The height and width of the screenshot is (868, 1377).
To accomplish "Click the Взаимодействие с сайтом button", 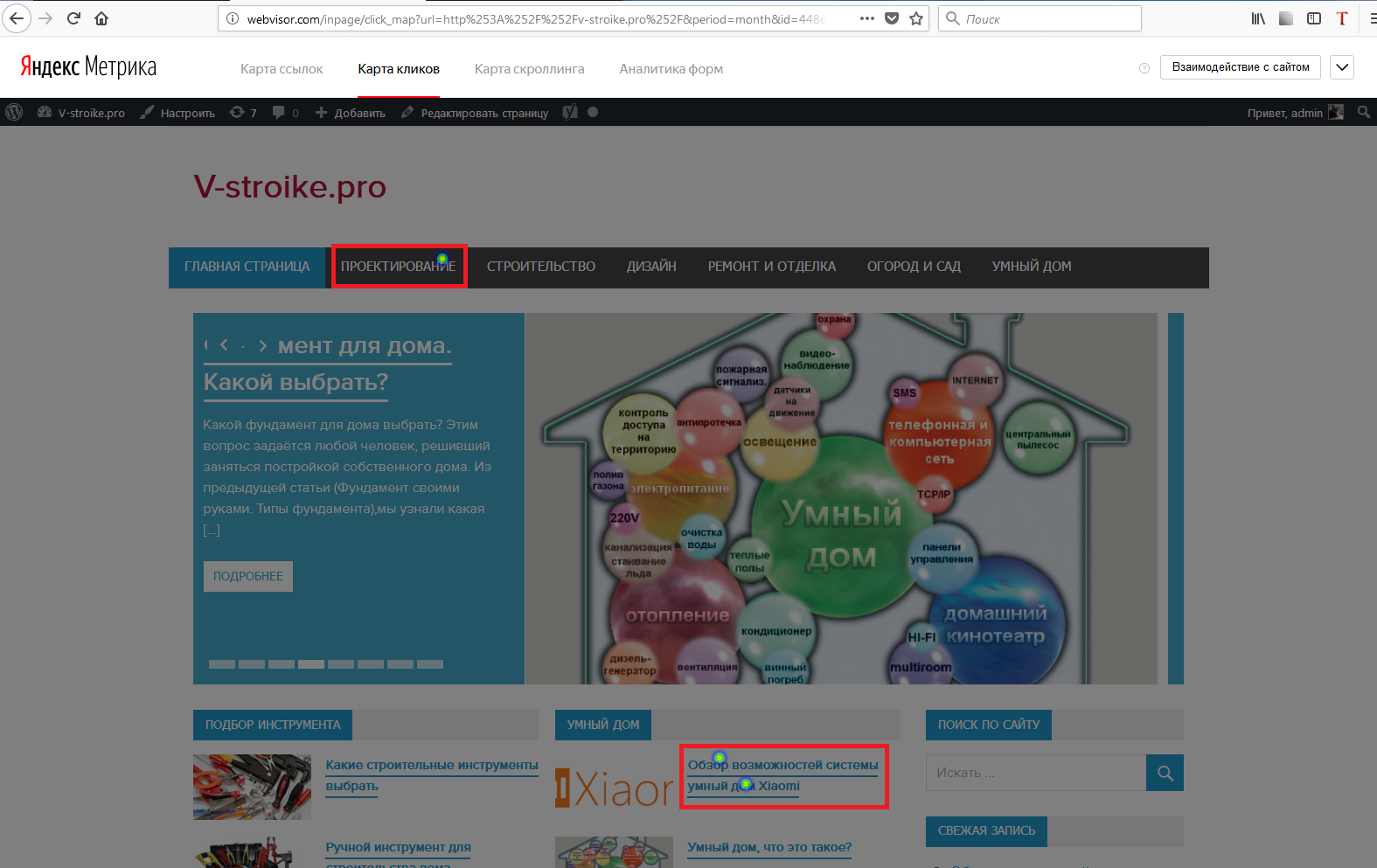I will (1241, 67).
